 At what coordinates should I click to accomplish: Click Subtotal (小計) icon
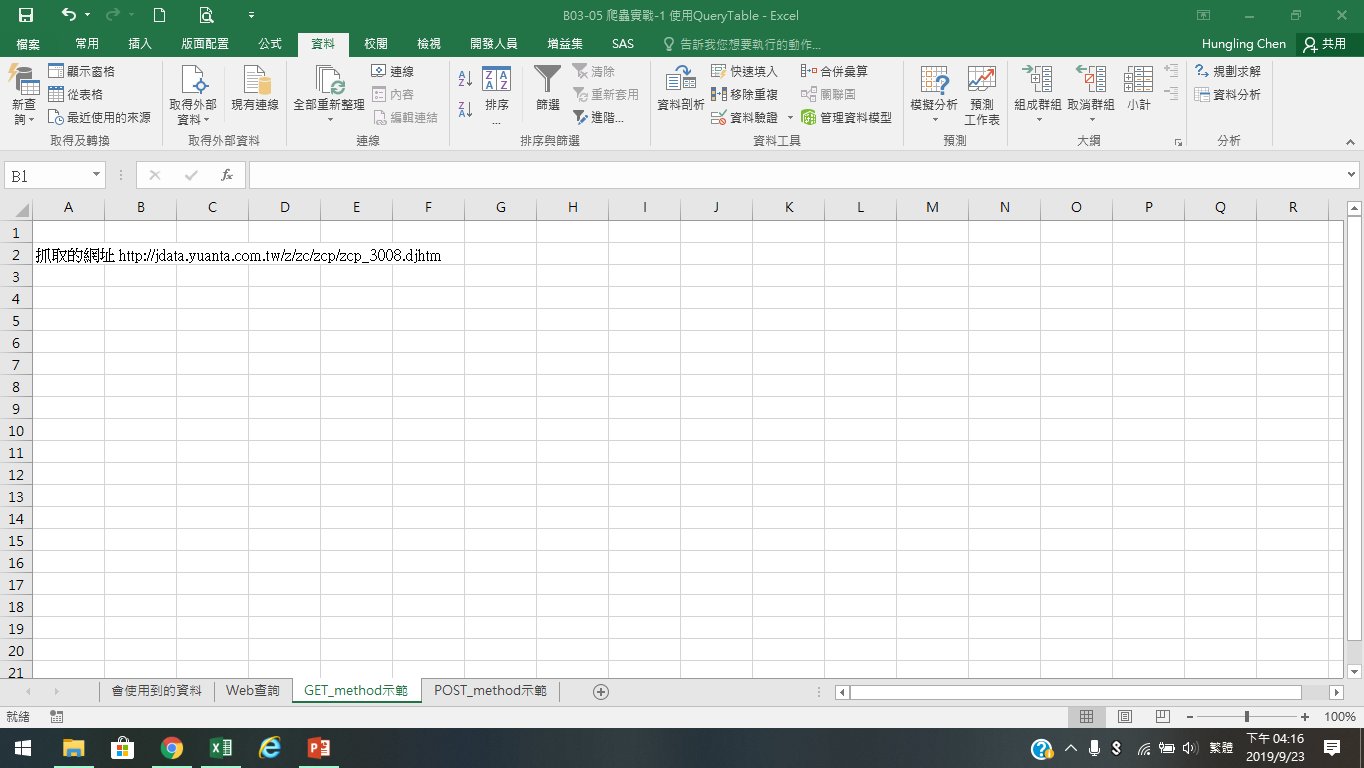coord(1138,80)
